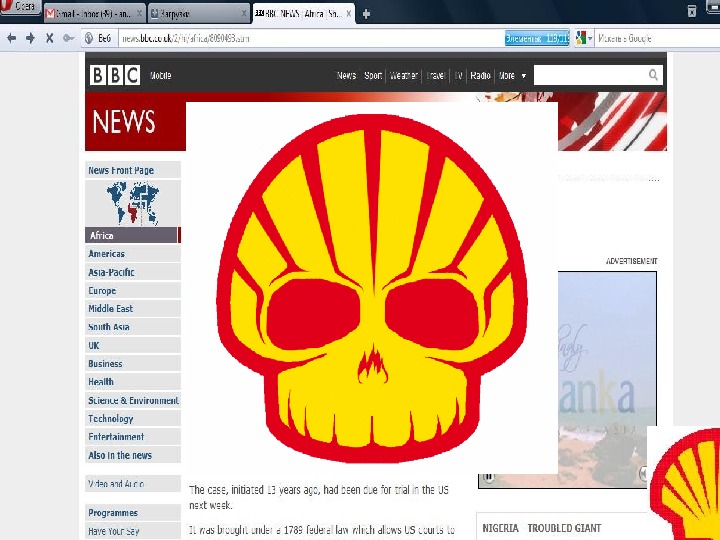This screenshot has width=720, height=540.
Task: Click the browser address bar URL
Action: pos(186,38)
